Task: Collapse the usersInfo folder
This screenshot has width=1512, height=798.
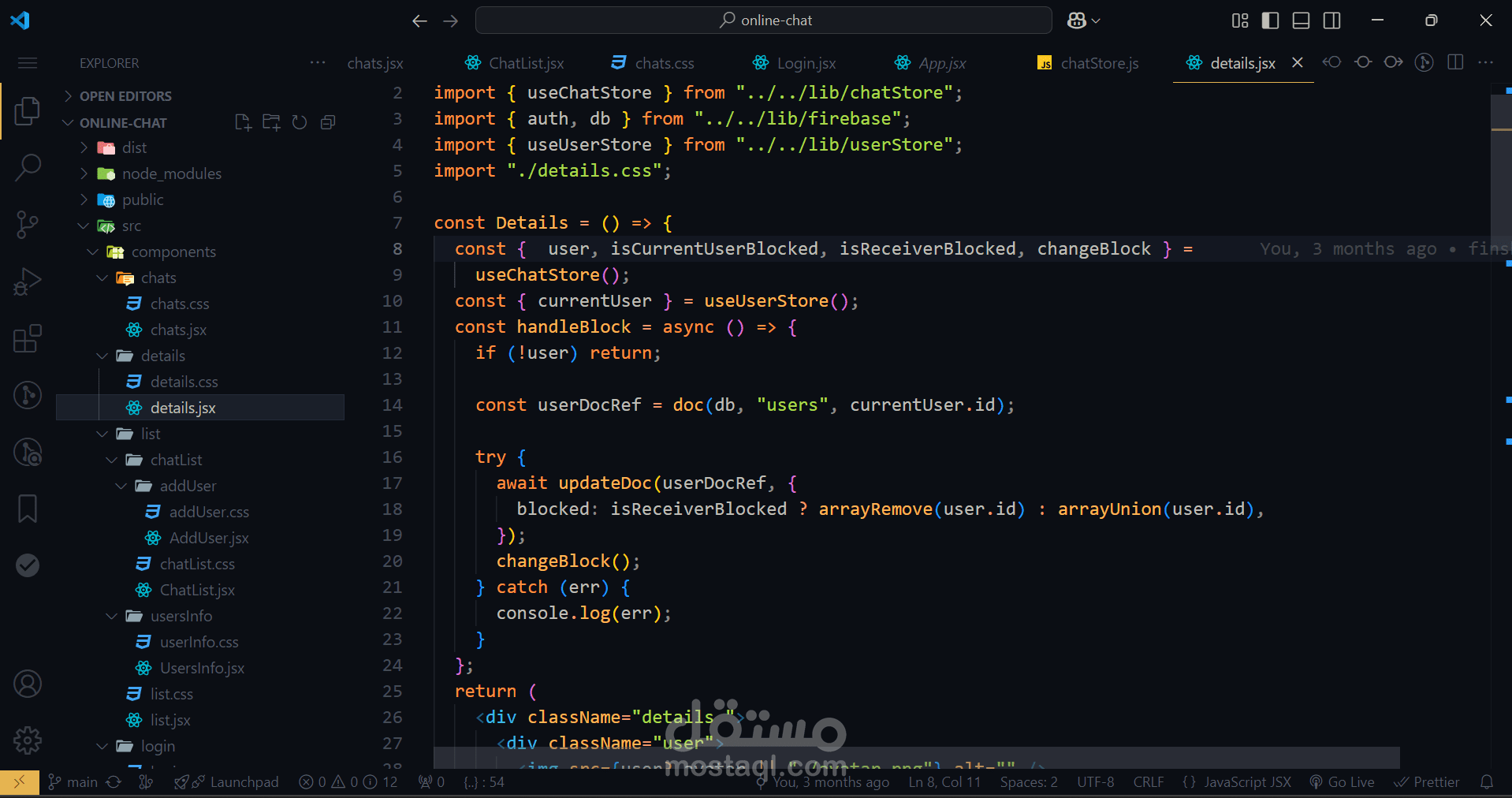Action: tap(200, 616)
